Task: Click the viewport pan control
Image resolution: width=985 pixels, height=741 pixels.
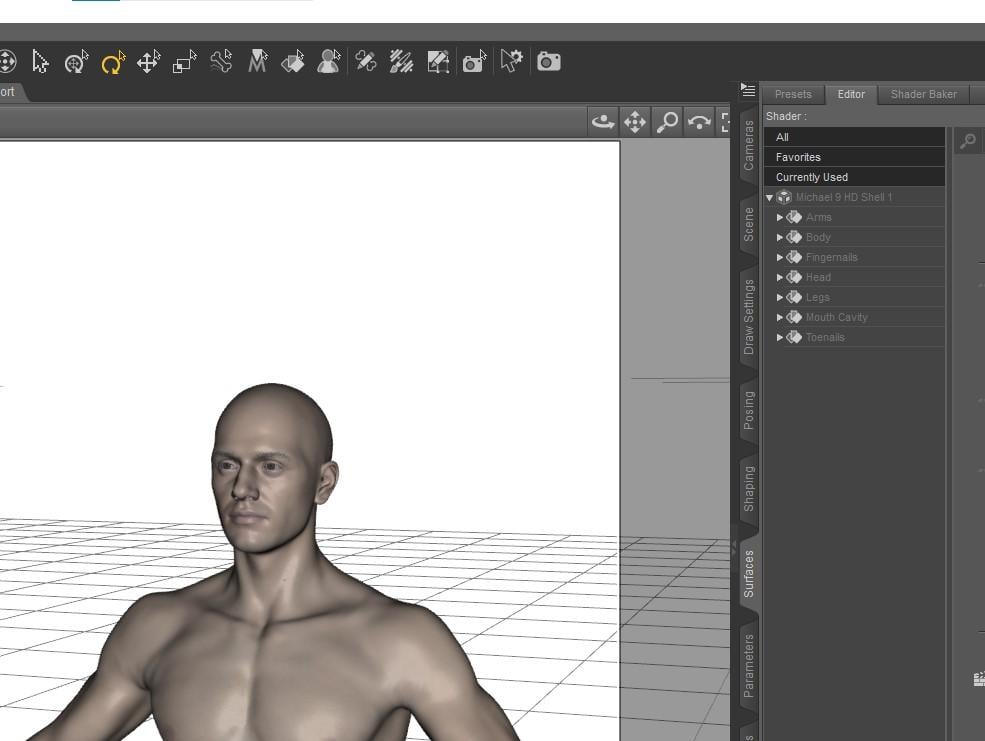Action: point(635,121)
